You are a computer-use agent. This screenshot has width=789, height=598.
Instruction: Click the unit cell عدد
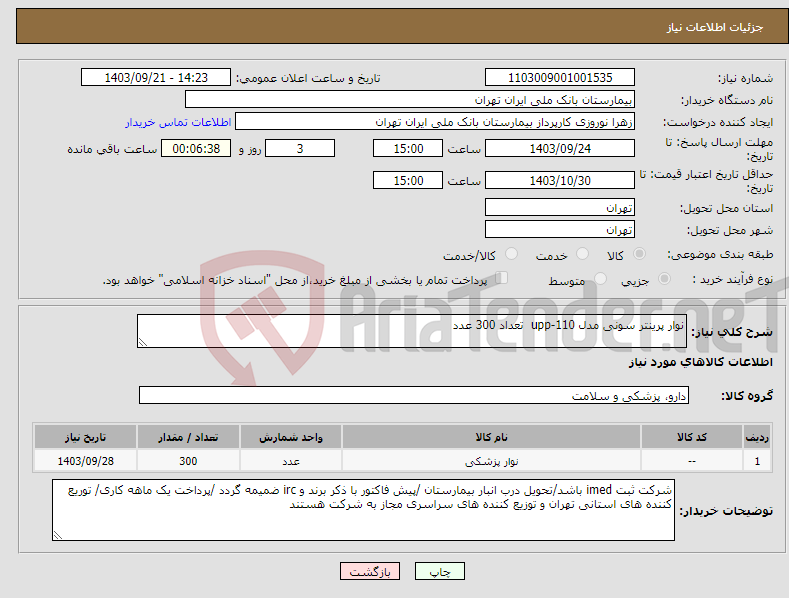point(291,461)
